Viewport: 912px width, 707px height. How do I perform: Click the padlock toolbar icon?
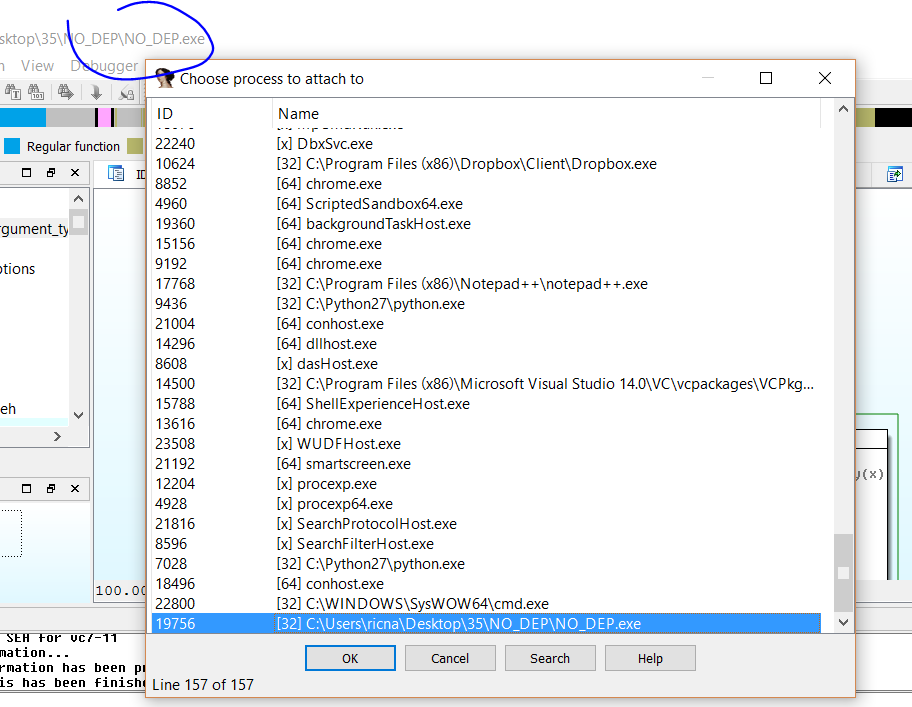(127, 93)
